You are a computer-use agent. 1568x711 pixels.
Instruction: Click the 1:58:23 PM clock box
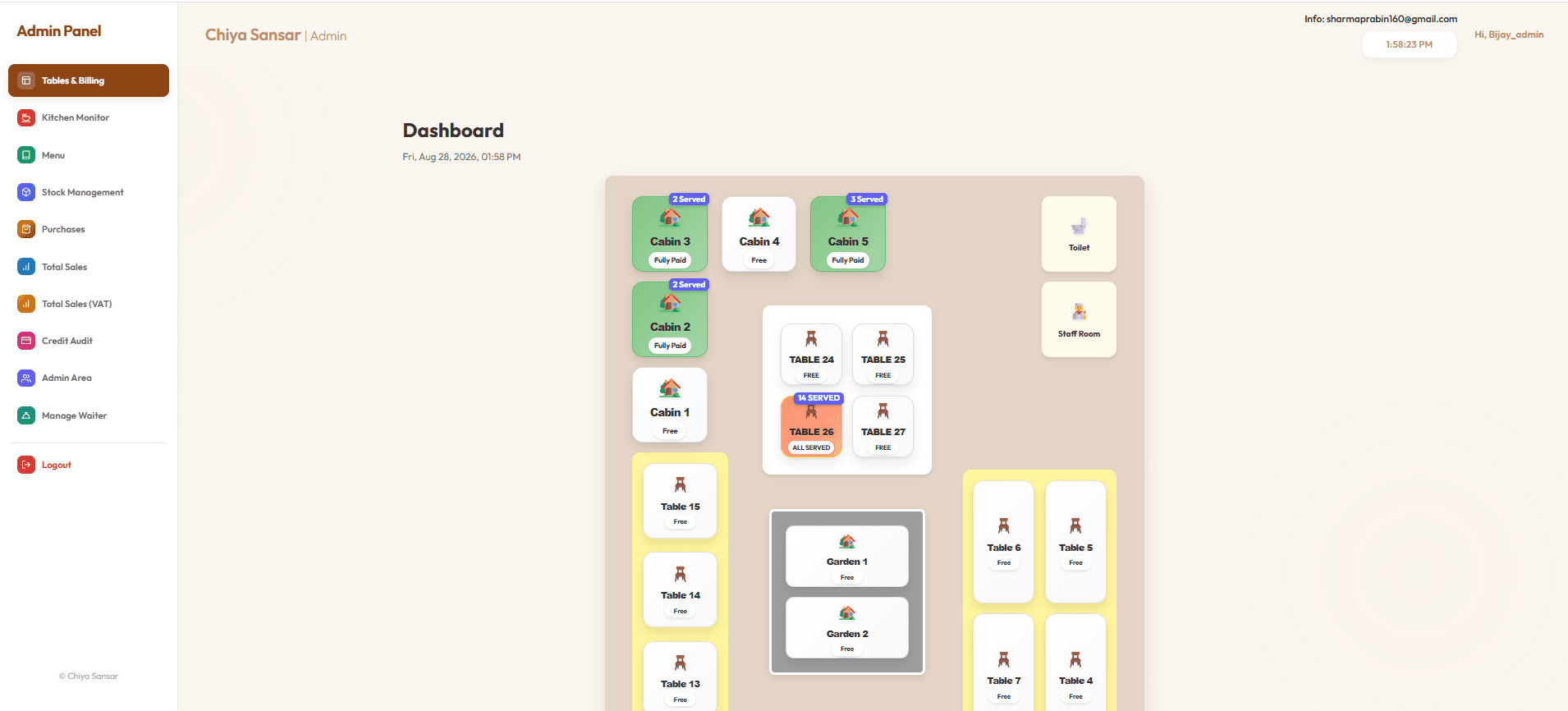pos(1409,44)
